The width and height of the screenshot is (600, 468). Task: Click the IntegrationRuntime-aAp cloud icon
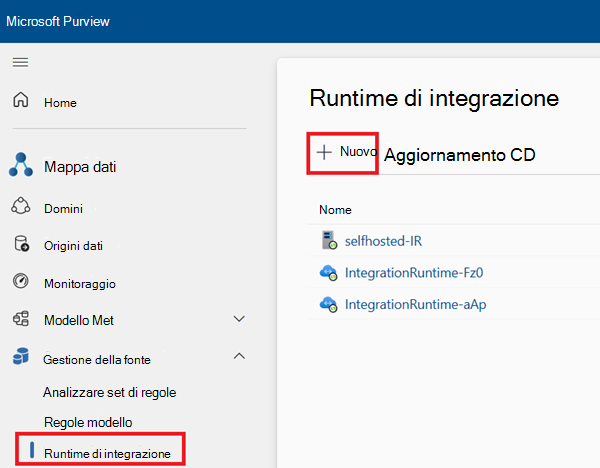(x=328, y=304)
